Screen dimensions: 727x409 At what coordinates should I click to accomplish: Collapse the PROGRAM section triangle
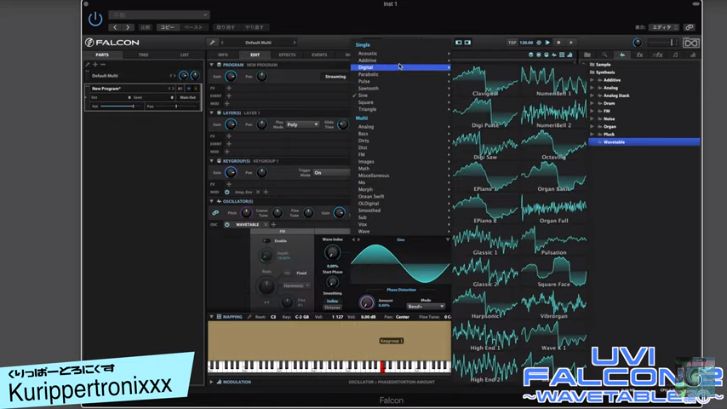point(212,65)
